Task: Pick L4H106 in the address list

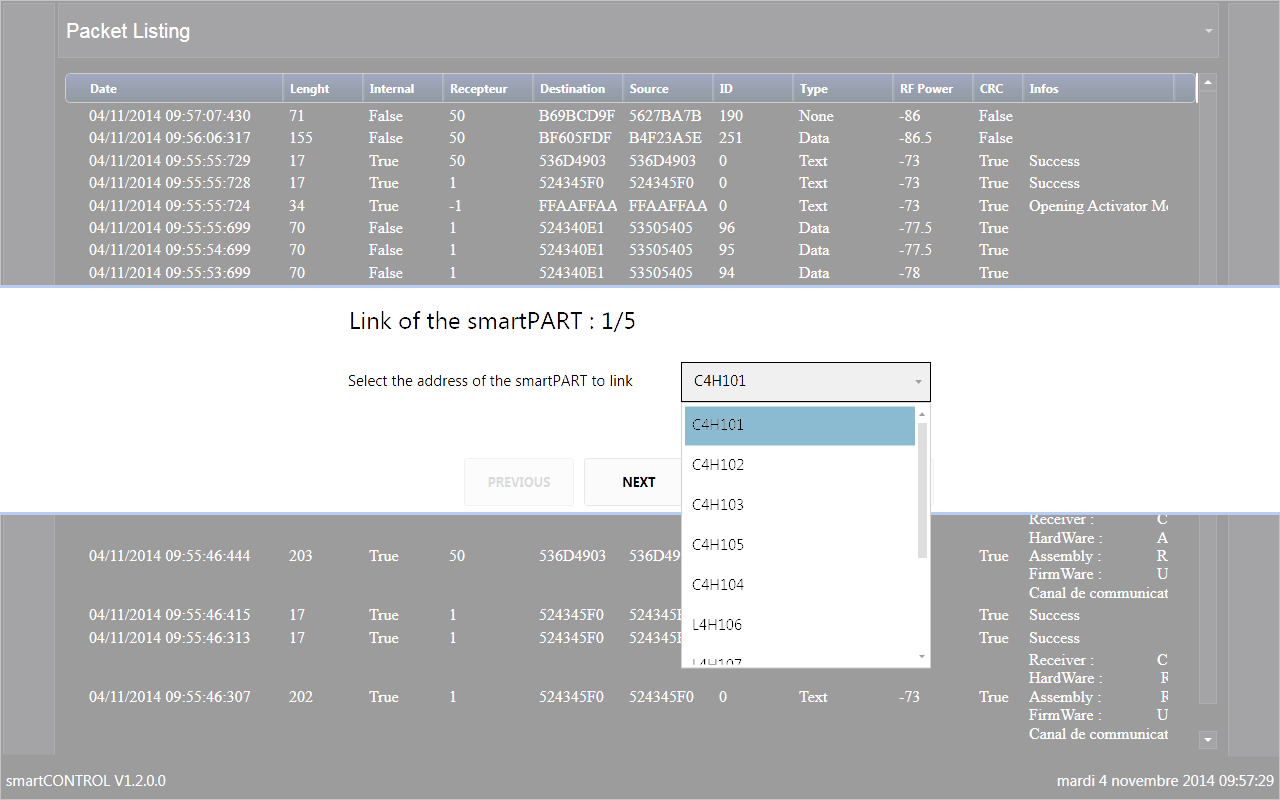Action: (x=800, y=625)
